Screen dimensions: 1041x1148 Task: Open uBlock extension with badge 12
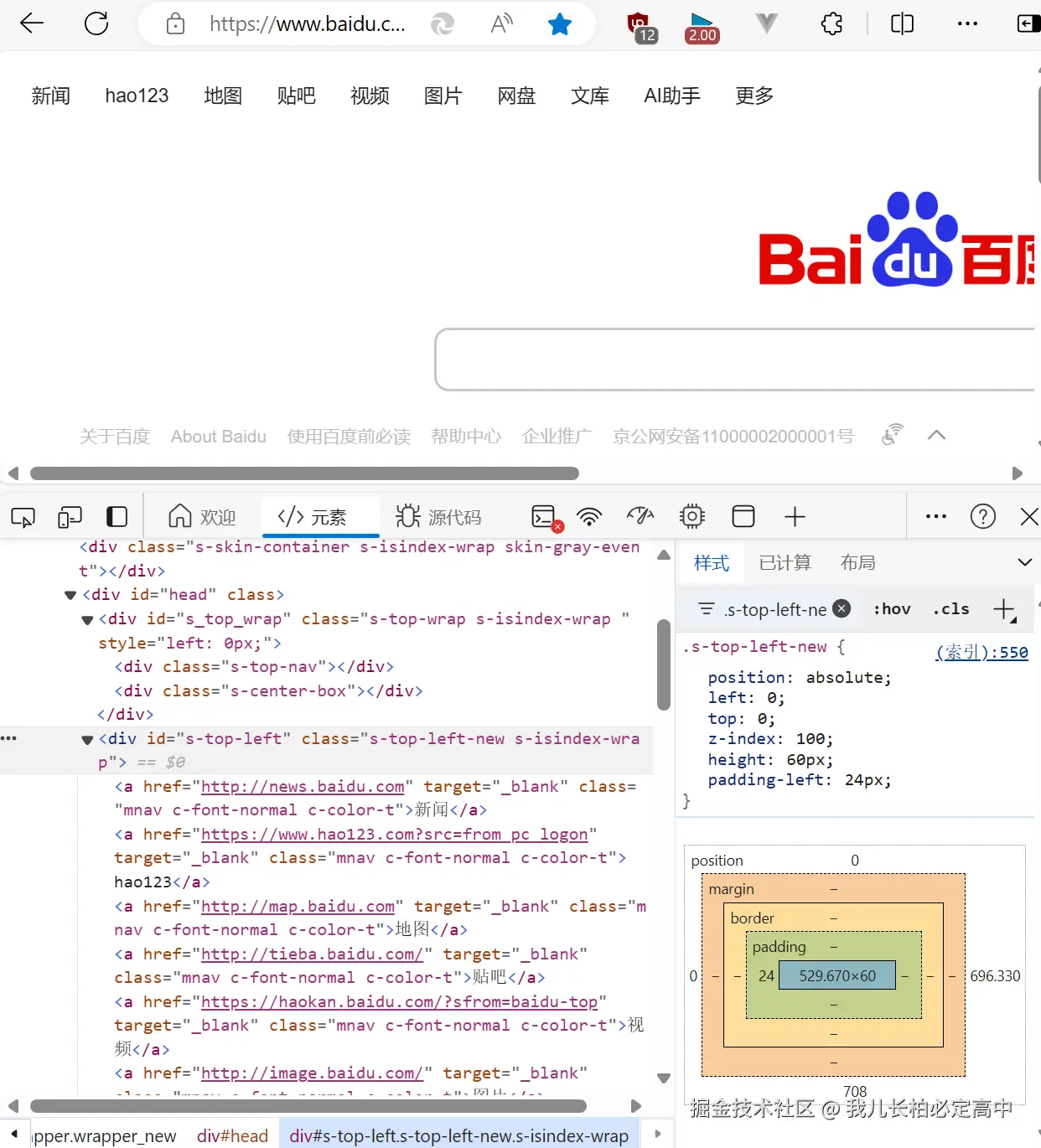pos(642,26)
